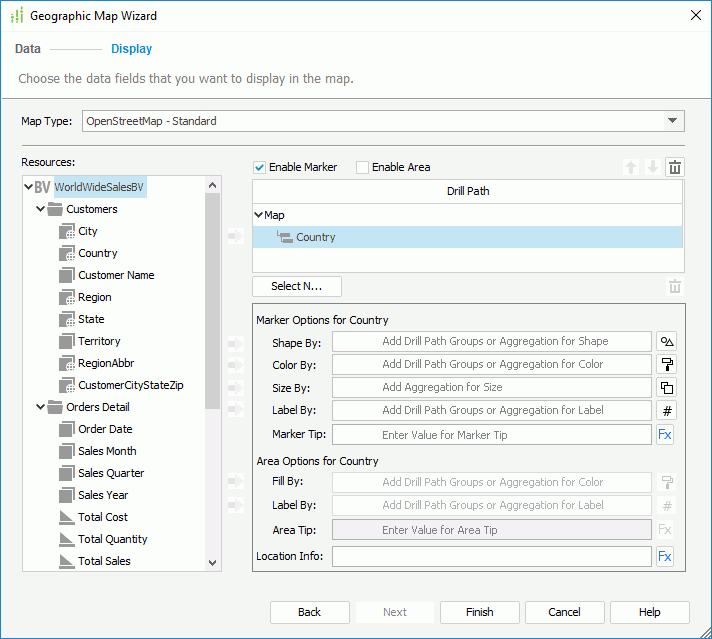Select RegionAbbr in the resources tree
Viewport: 712px width, 639px height.
pyautogui.click(x=106, y=363)
